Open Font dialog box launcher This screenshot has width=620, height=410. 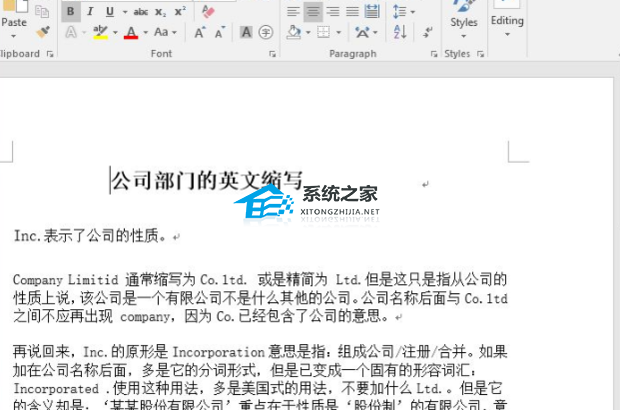pyautogui.click(x=273, y=54)
